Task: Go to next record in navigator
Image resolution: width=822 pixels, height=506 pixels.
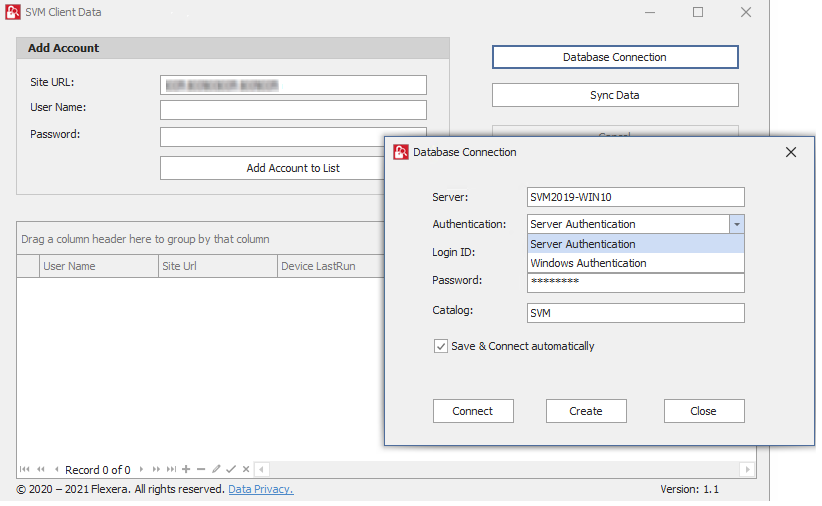Action: (141, 469)
